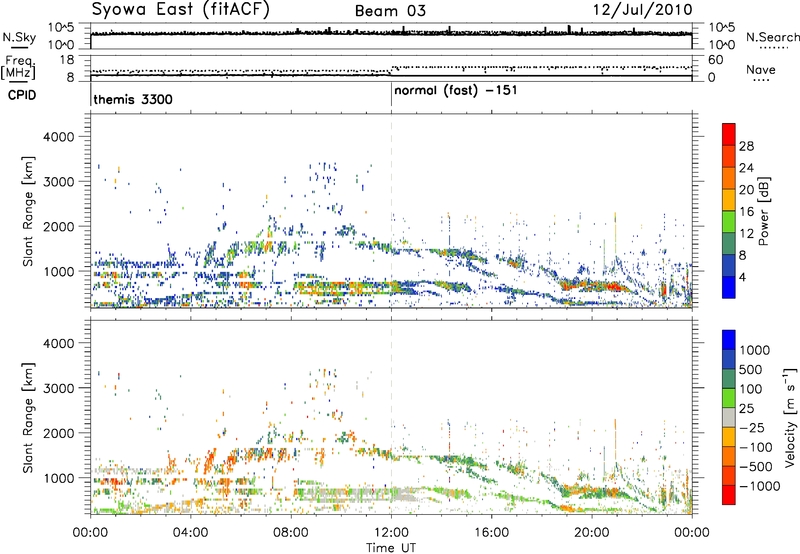Click the '04:00' time axis label
This screenshot has width=800, height=554.
click(190, 533)
